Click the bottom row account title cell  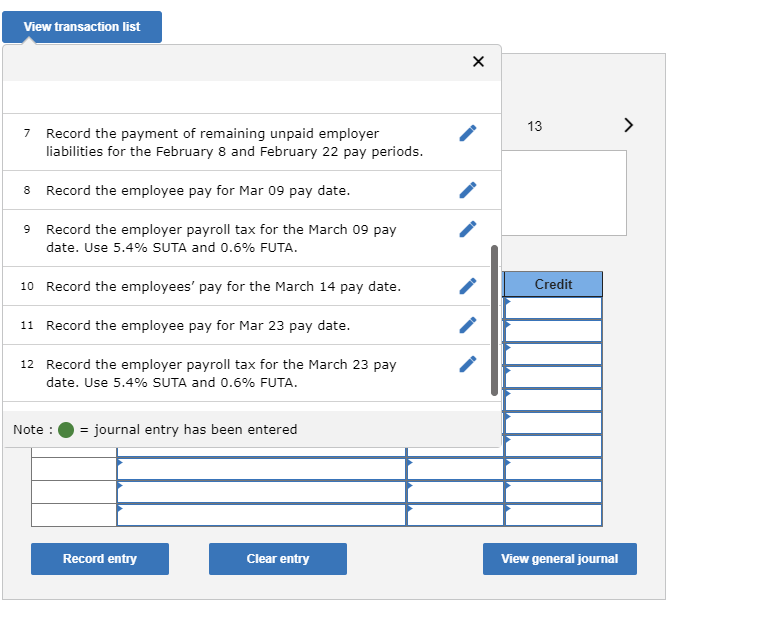tap(261, 515)
